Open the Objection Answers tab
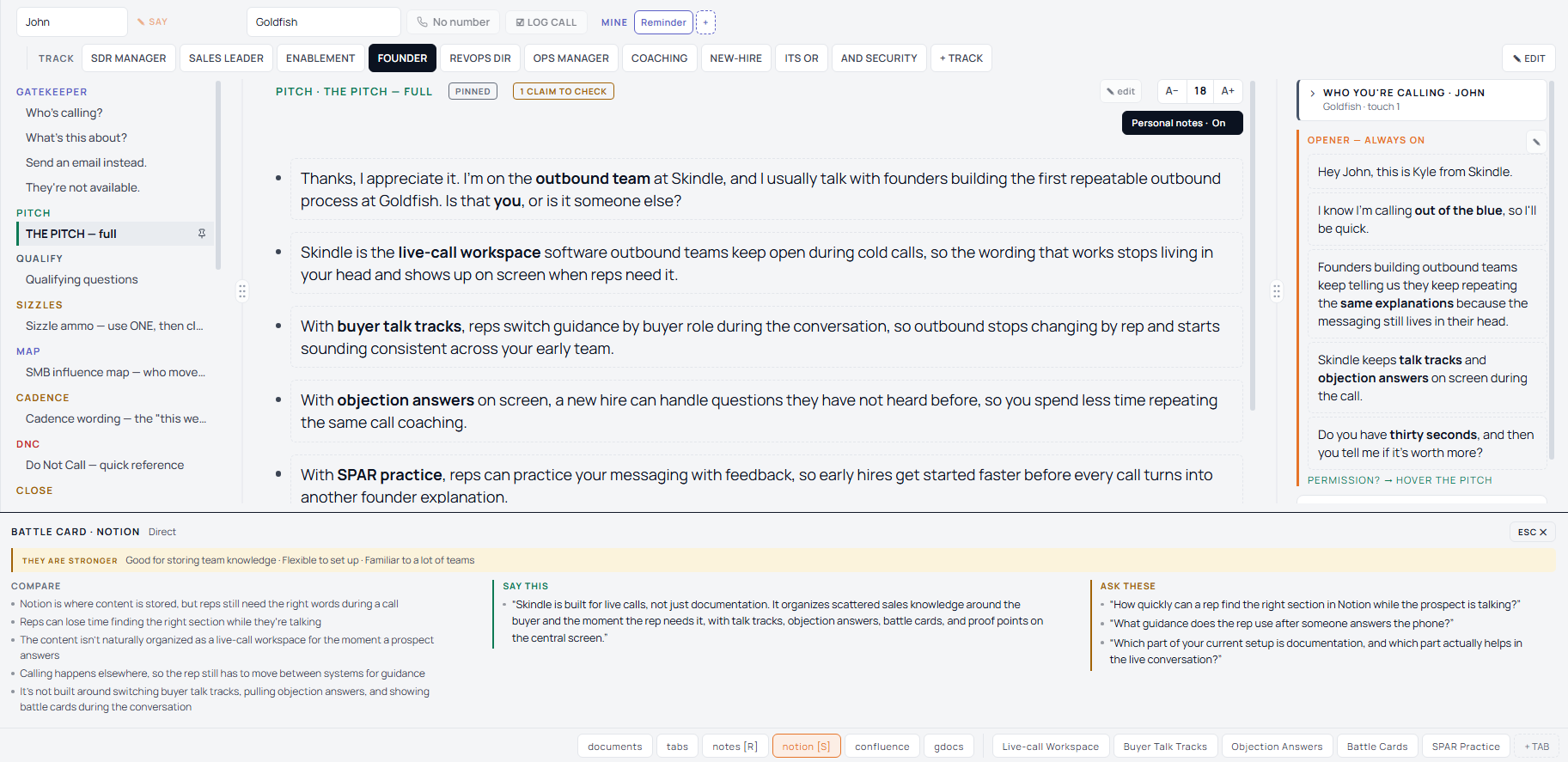 1277,747
